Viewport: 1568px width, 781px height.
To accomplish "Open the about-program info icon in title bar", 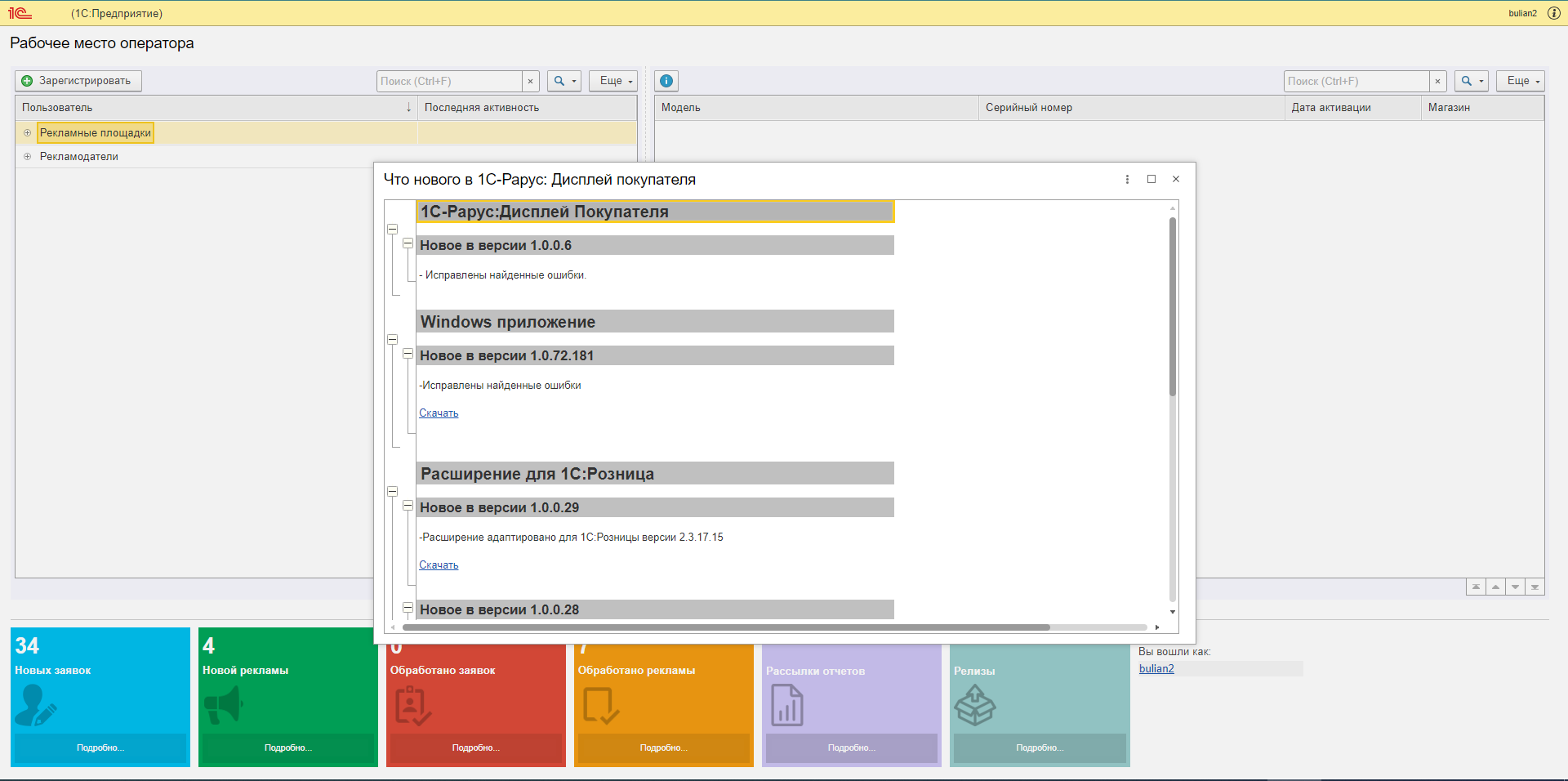I will 1553,13.
